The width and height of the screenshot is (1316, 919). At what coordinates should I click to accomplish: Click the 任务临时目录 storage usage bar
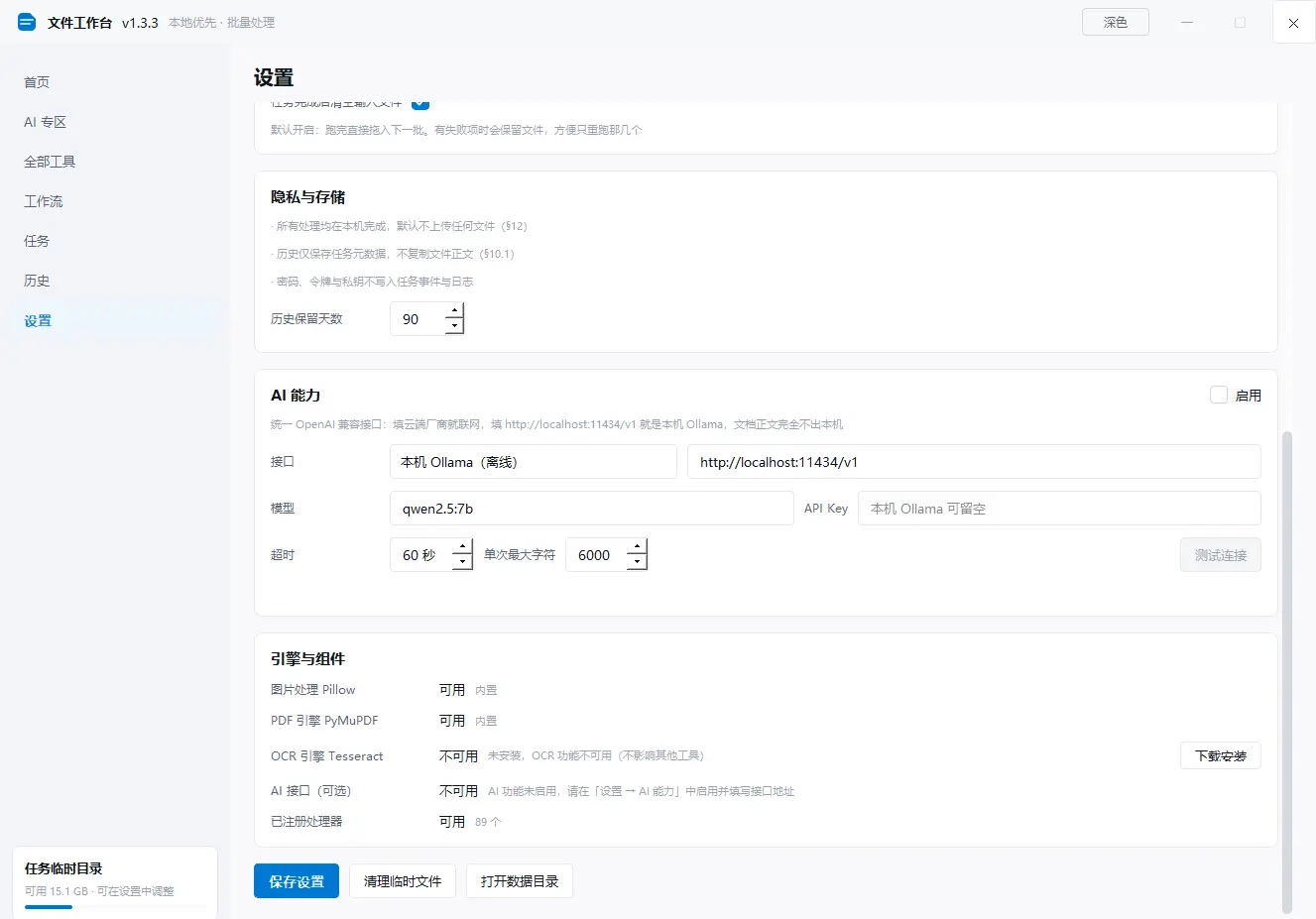tap(115, 906)
